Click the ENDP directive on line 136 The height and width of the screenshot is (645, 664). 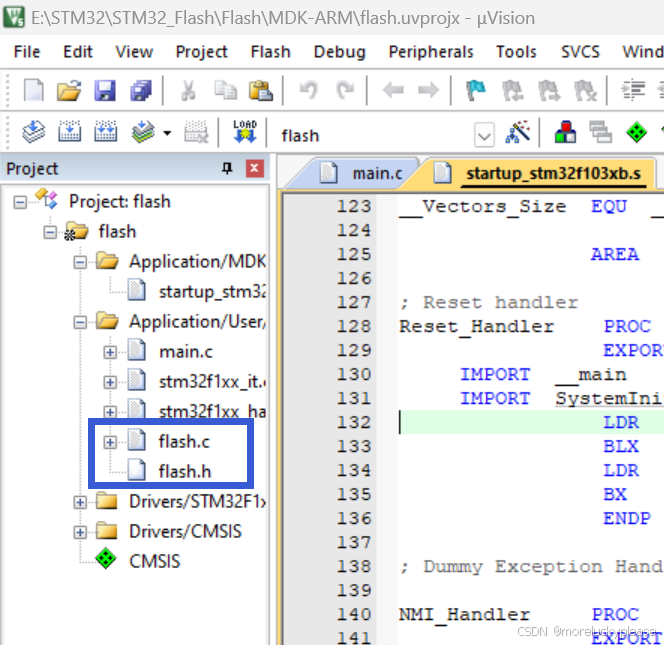(x=627, y=518)
